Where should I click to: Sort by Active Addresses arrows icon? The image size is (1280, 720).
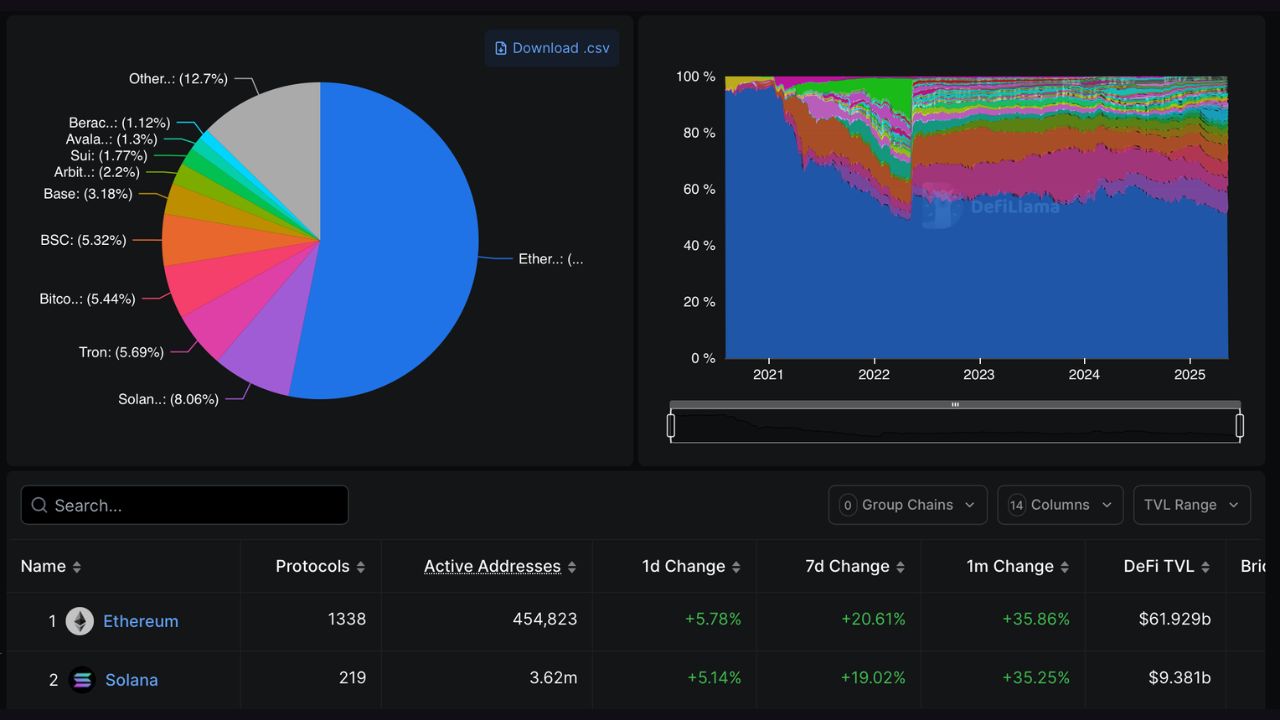572,567
